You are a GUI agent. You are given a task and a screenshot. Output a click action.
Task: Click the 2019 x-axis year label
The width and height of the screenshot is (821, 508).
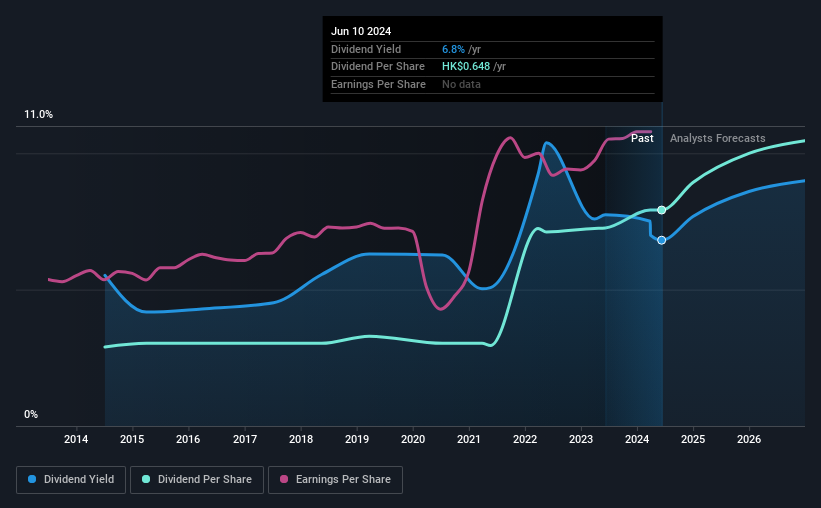(x=357, y=439)
